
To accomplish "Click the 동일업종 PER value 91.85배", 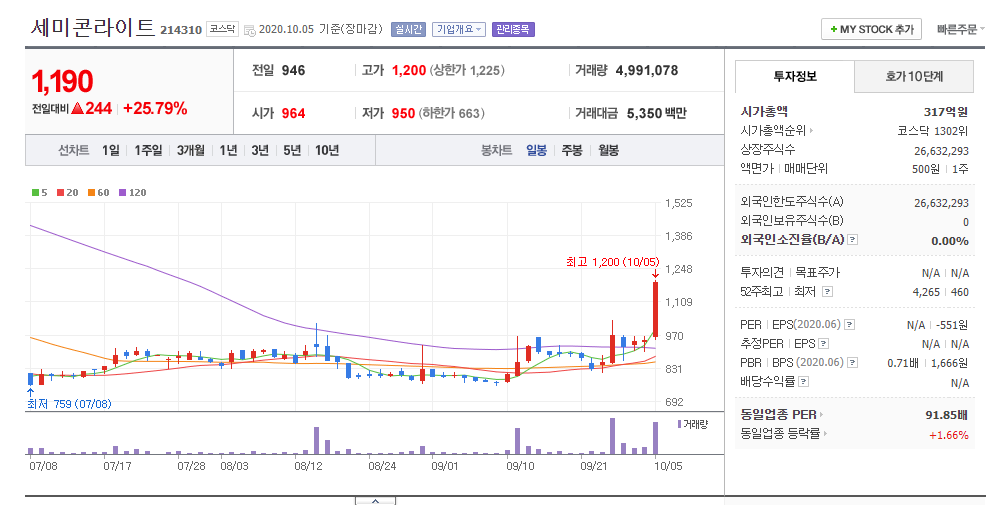I will tap(946, 414).
